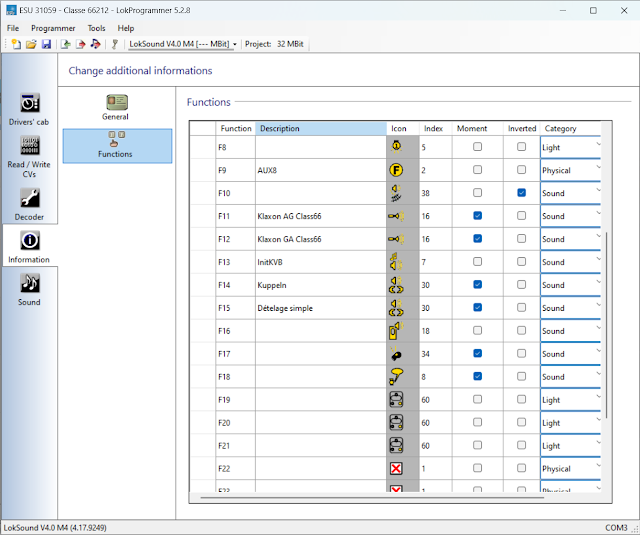Click the vertical scrollbar of the table
This screenshot has height=535, width=640.
[x=607, y=325]
